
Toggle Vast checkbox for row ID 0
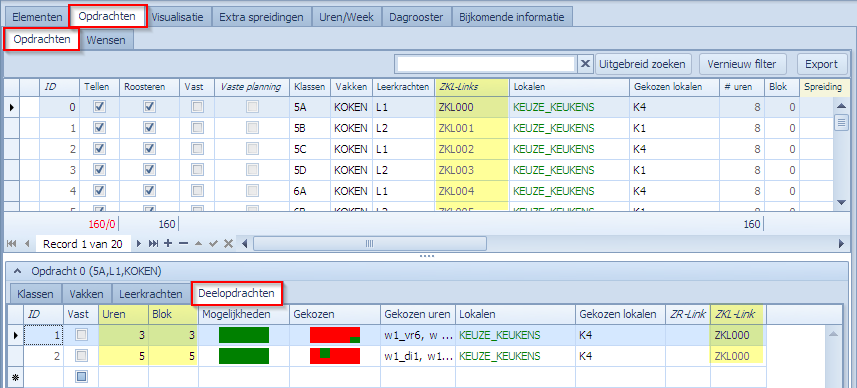point(197,107)
